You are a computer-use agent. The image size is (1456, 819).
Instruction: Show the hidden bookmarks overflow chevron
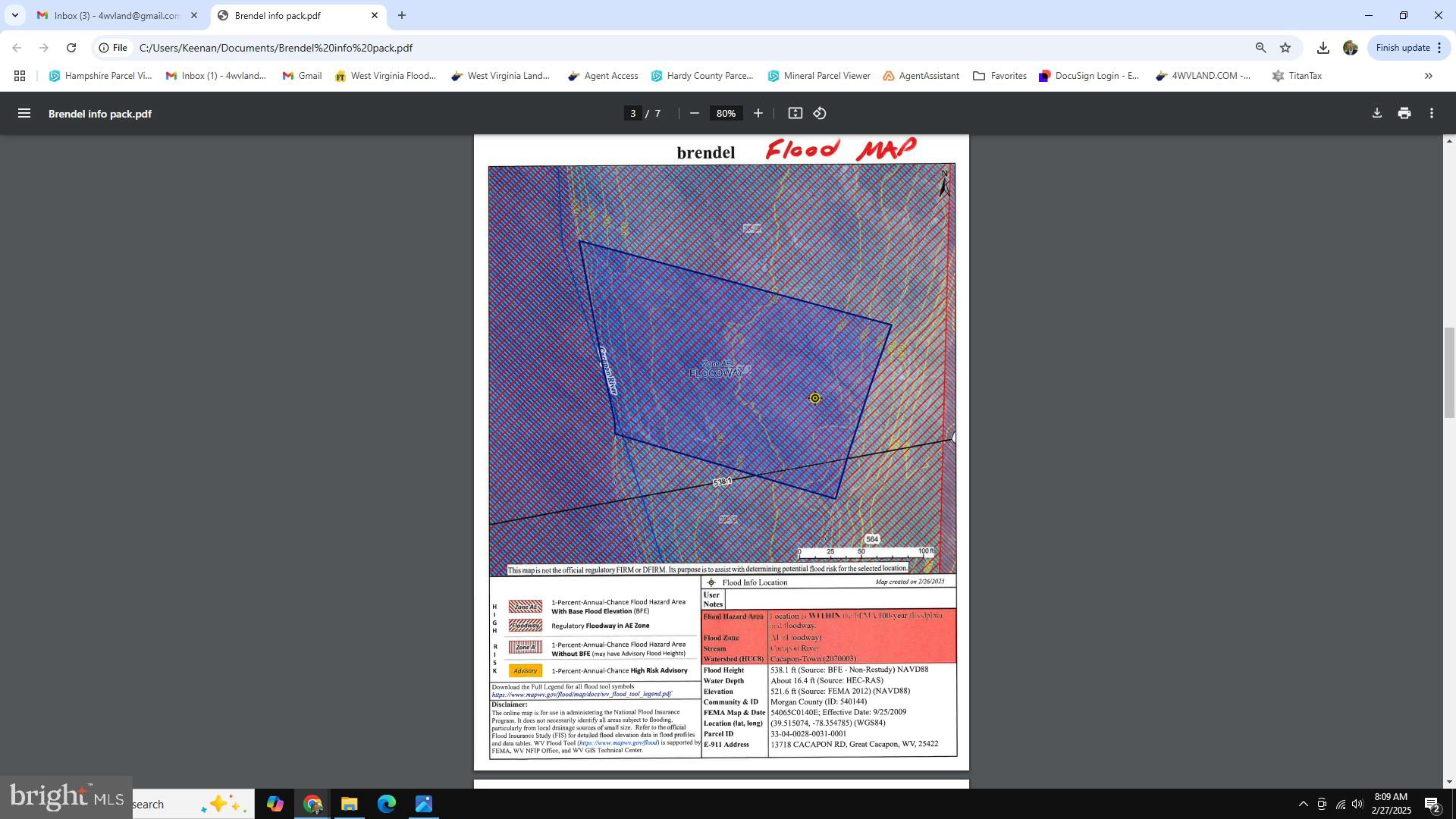point(1428,76)
